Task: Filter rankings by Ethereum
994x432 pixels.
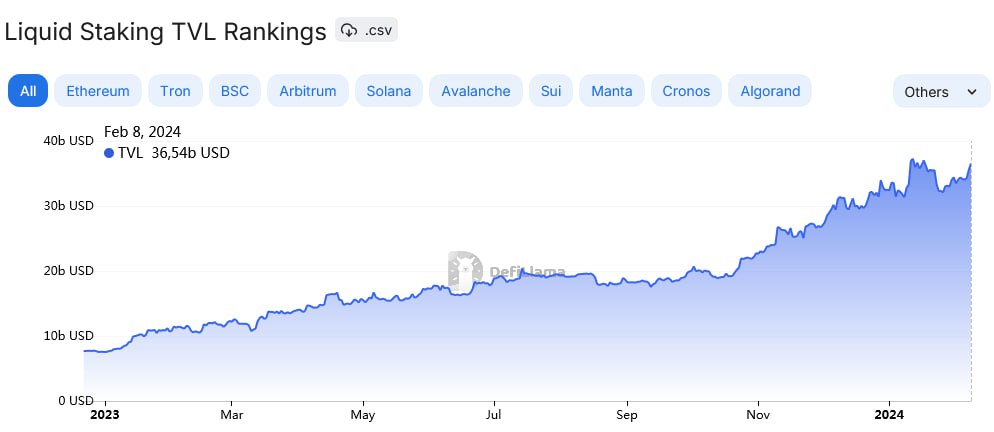Action: (x=98, y=91)
